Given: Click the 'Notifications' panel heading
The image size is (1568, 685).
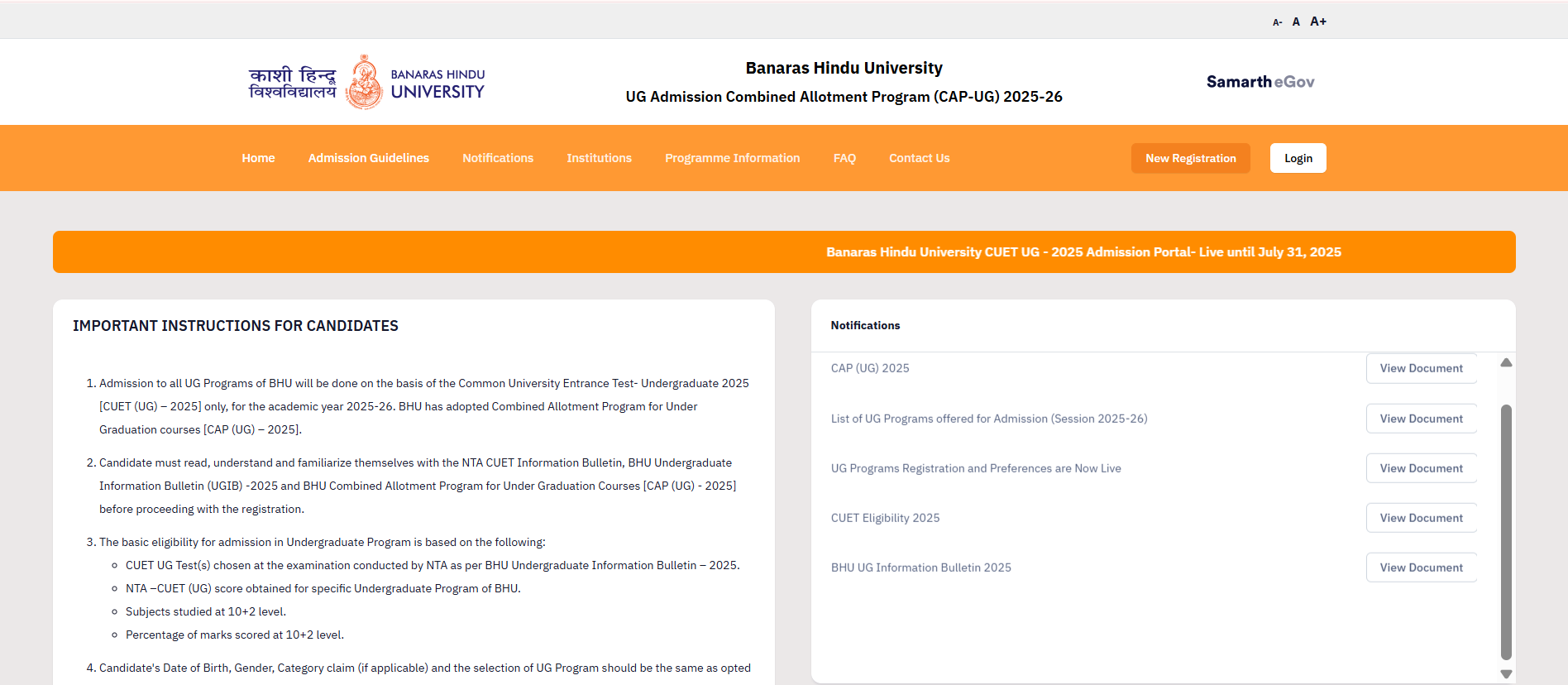Looking at the screenshot, I should pyautogui.click(x=865, y=325).
